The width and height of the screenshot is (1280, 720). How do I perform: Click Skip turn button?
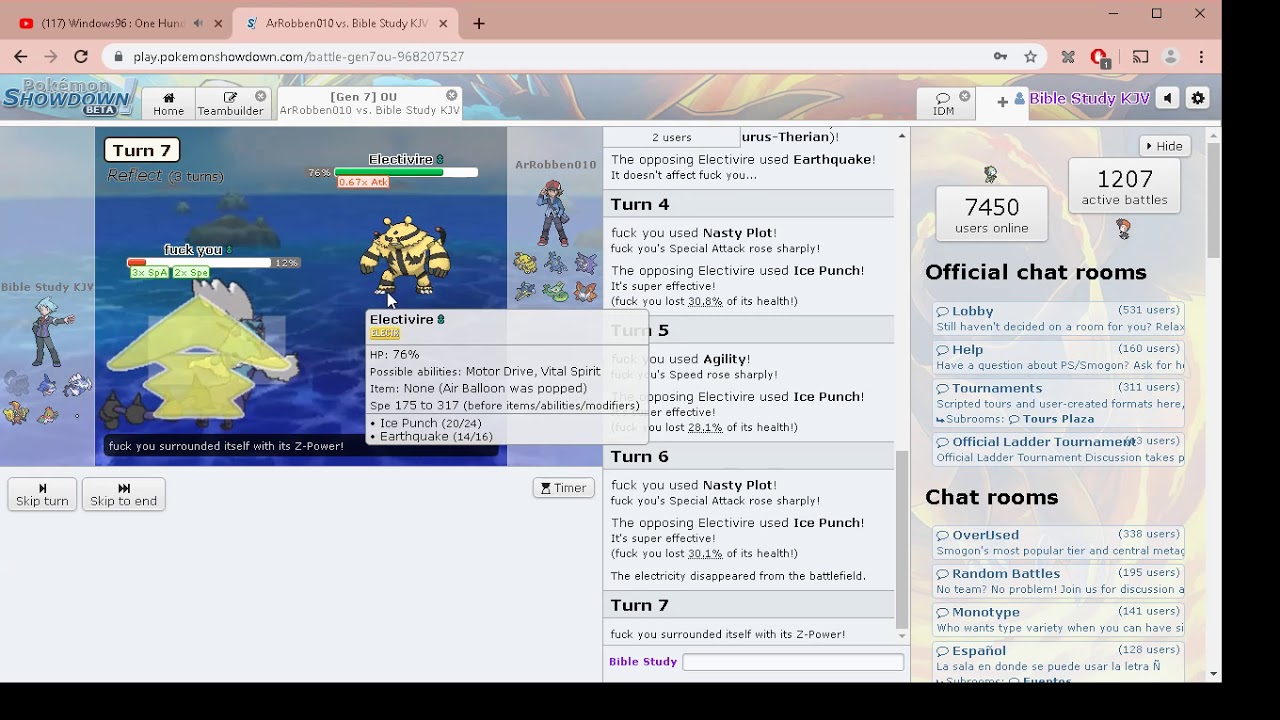42,494
